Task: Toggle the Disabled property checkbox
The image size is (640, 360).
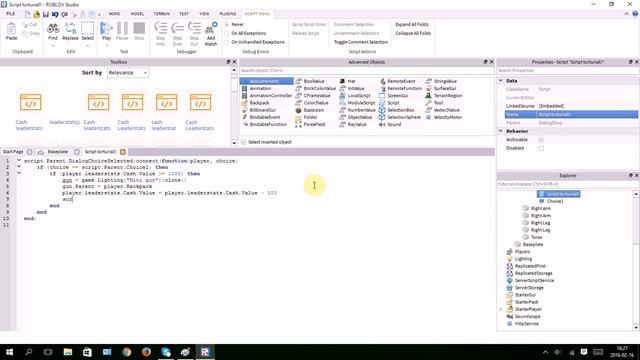Action: coord(541,148)
